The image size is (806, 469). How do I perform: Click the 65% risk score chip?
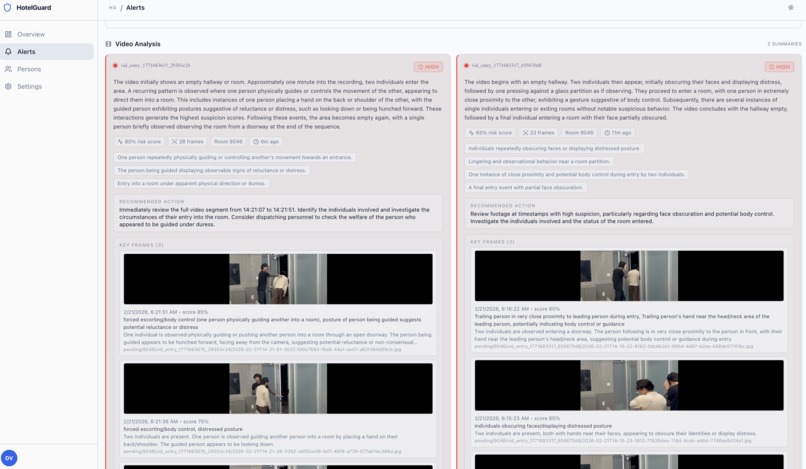pos(490,133)
